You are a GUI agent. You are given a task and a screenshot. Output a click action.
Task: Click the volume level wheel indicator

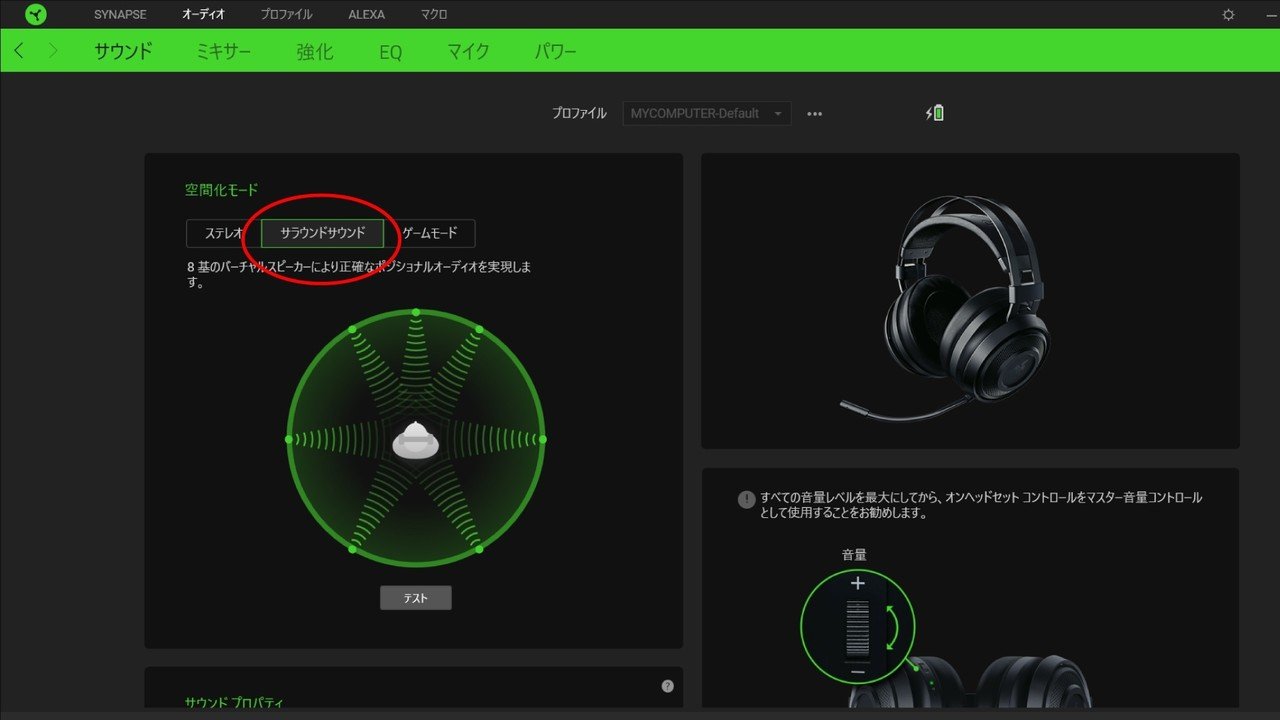click(x=857, y=628)
